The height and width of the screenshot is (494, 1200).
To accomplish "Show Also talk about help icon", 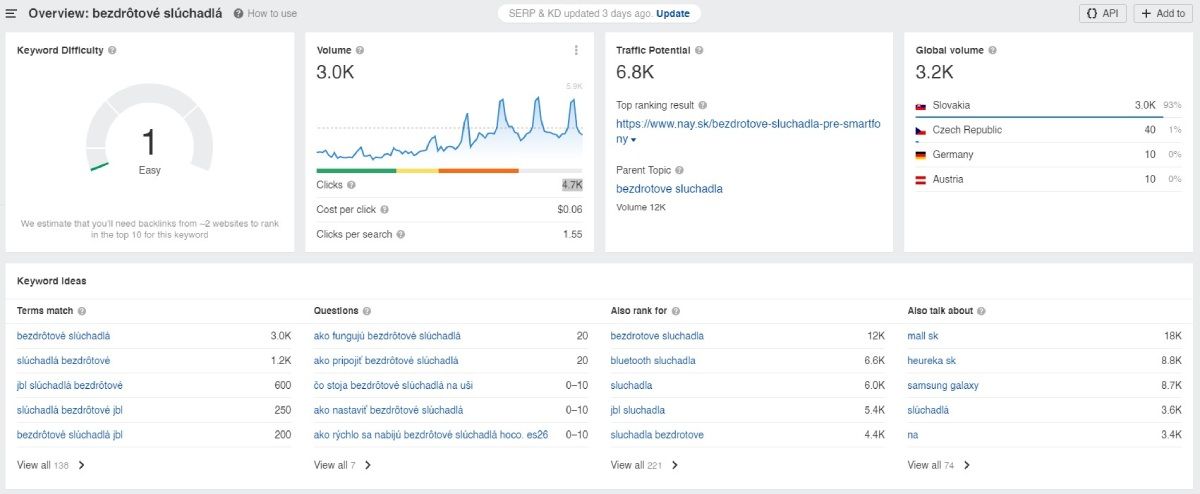I will coord(980,311).
